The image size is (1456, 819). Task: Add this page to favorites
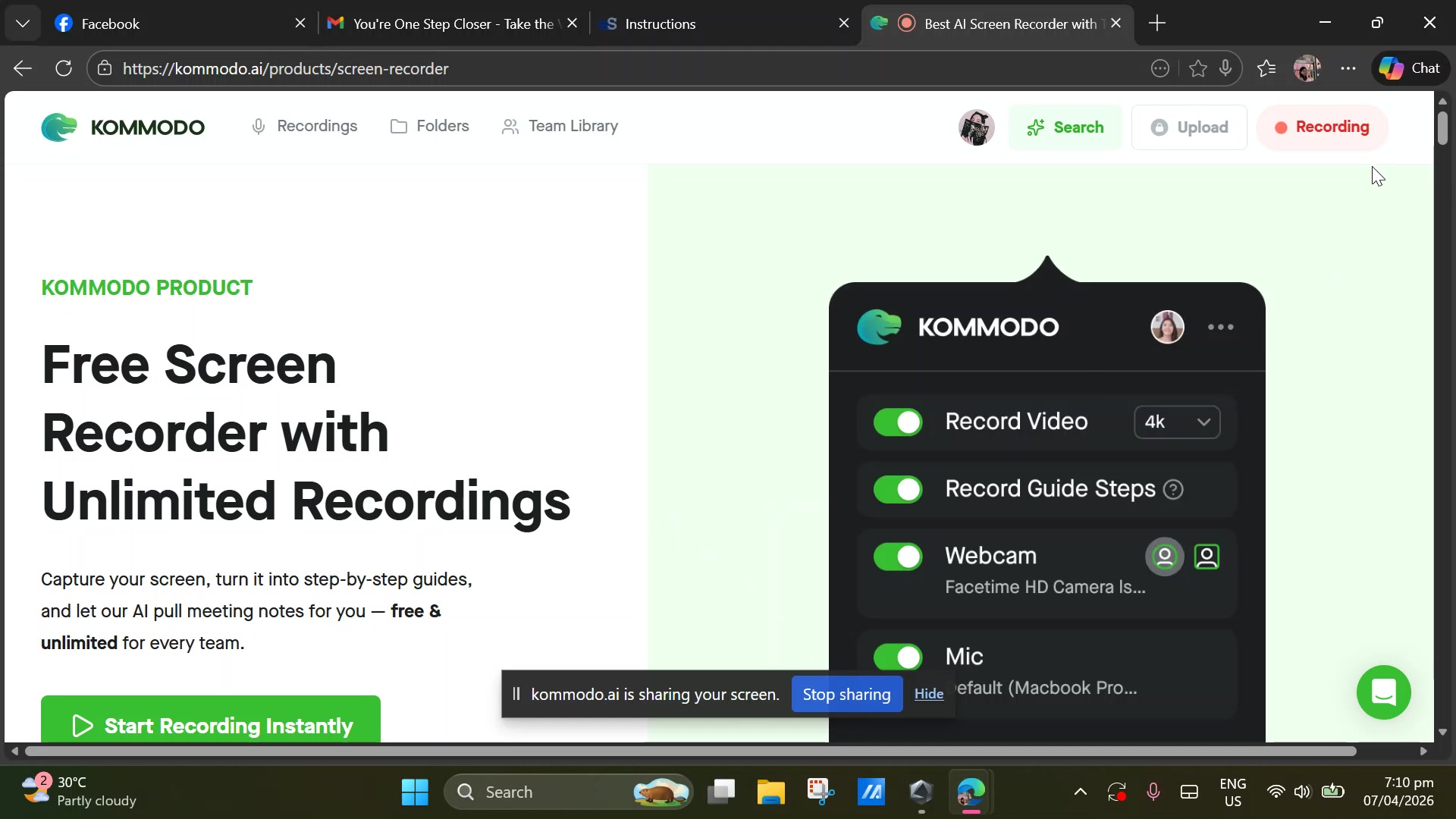point(1198,69)
